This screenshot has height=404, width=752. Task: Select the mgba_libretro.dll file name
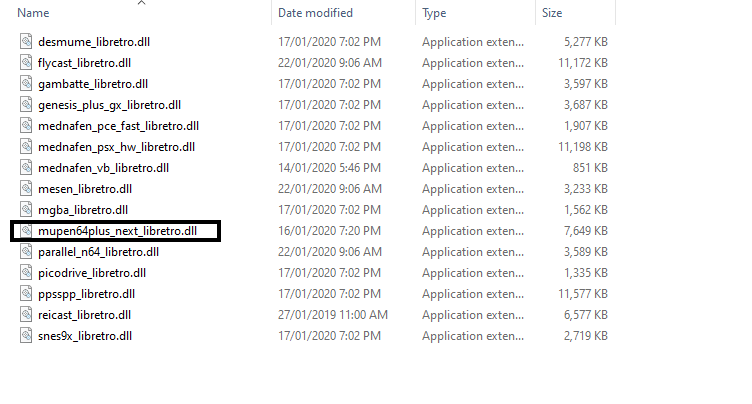(83, 210)
